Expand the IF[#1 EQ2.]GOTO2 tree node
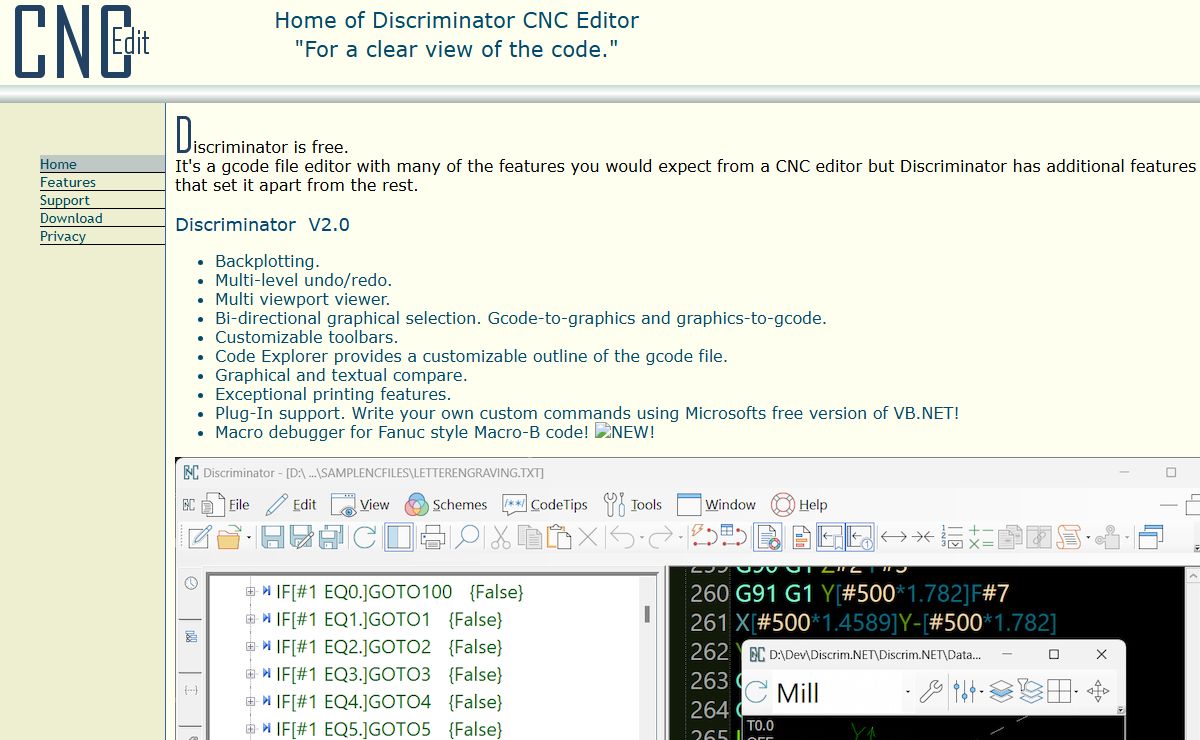The width and height of the screenshot is (1200, 740). tap(251, 647)
